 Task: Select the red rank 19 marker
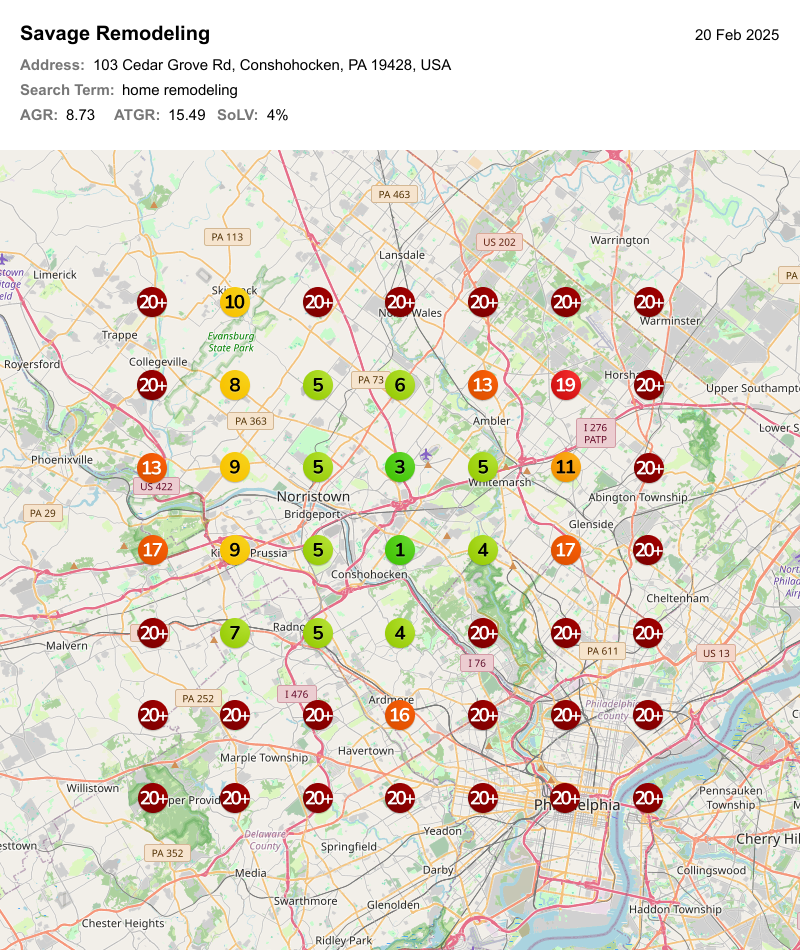[565, 385]
